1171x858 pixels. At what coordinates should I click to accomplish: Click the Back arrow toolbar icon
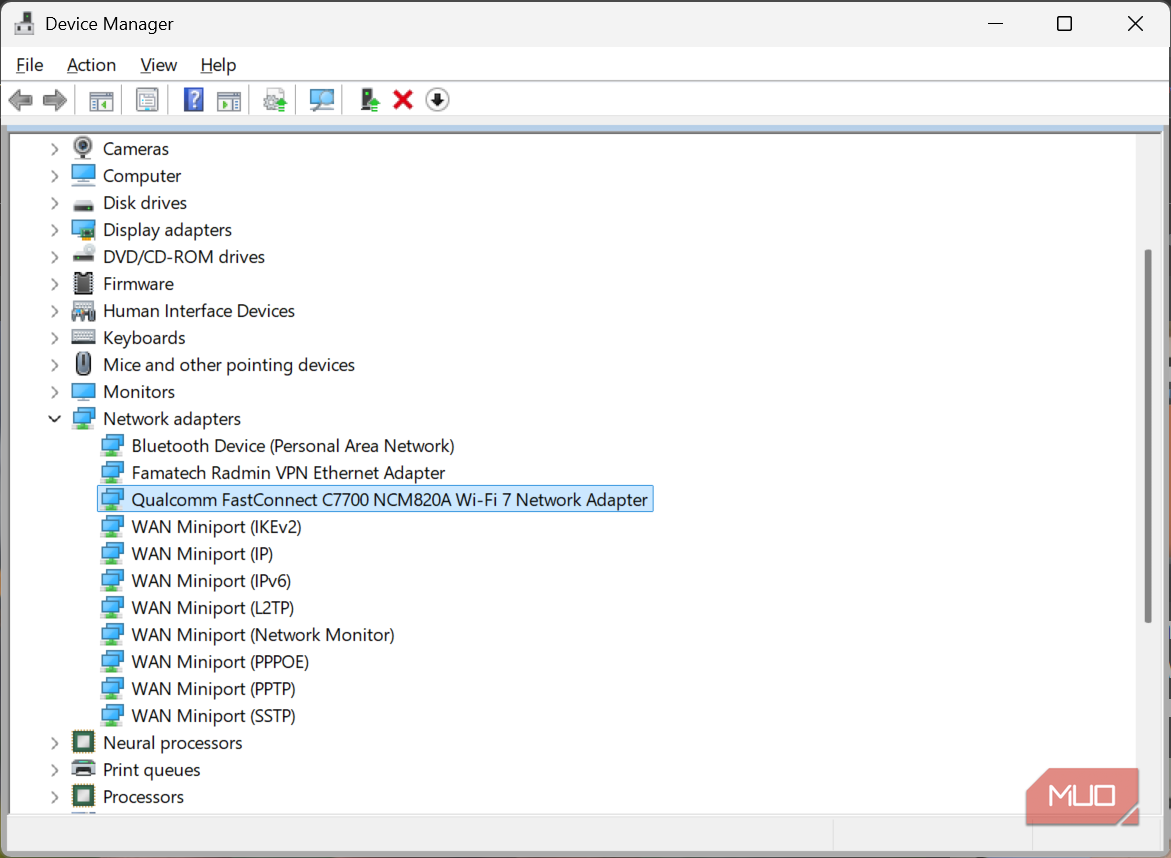tap(21, 100)
